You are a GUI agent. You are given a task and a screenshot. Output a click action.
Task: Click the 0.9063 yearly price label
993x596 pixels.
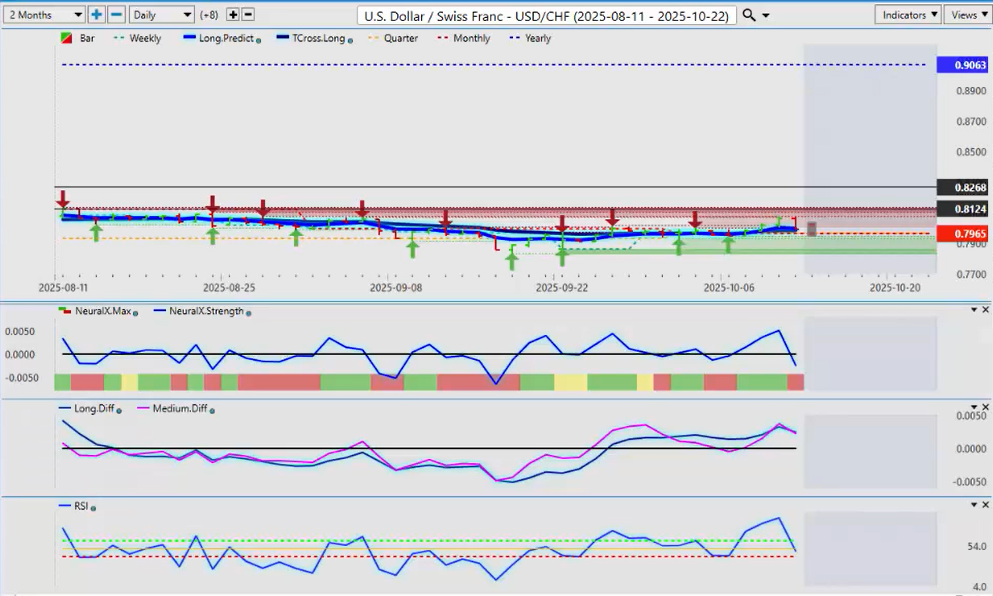pyautogui.click(x=963, y=65)
